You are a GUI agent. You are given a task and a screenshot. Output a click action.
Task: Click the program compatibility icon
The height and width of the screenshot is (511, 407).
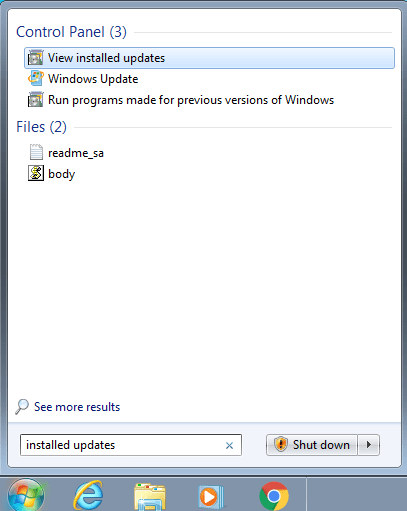coord(36,100)
